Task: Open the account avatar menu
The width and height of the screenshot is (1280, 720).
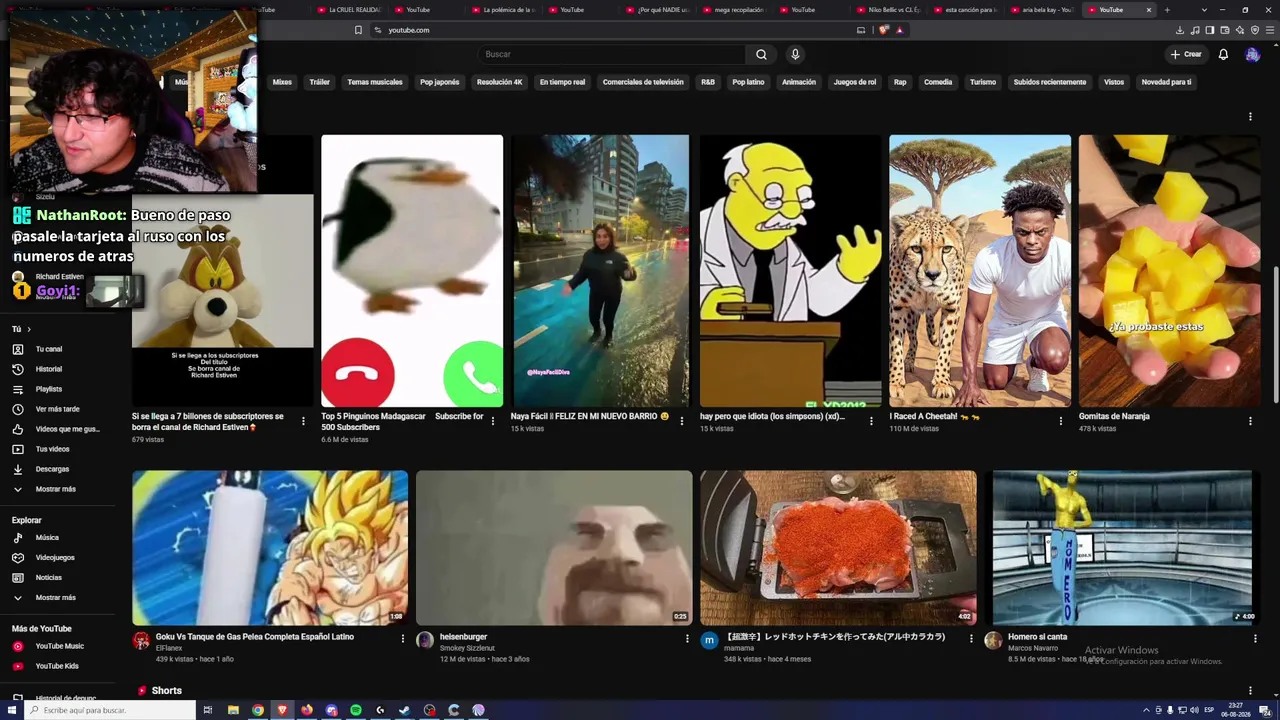Action: [1252, 54]
